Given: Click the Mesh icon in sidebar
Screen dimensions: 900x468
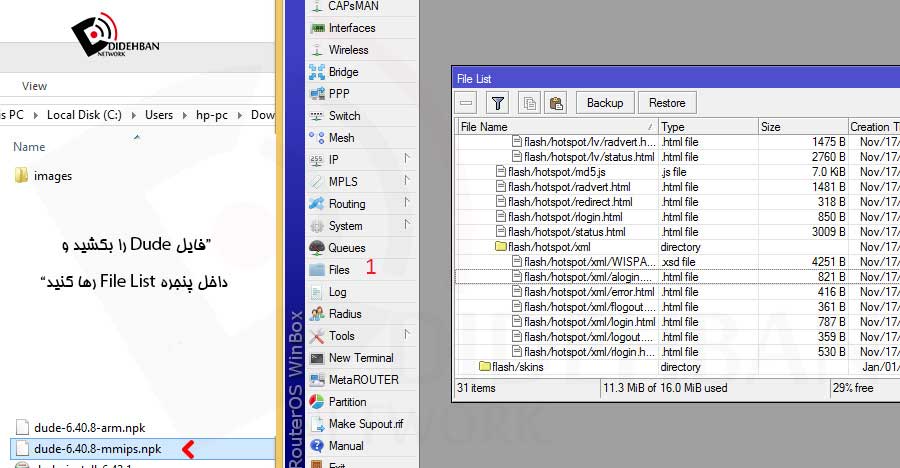Looking at the screenshot, I should (317, 138).
